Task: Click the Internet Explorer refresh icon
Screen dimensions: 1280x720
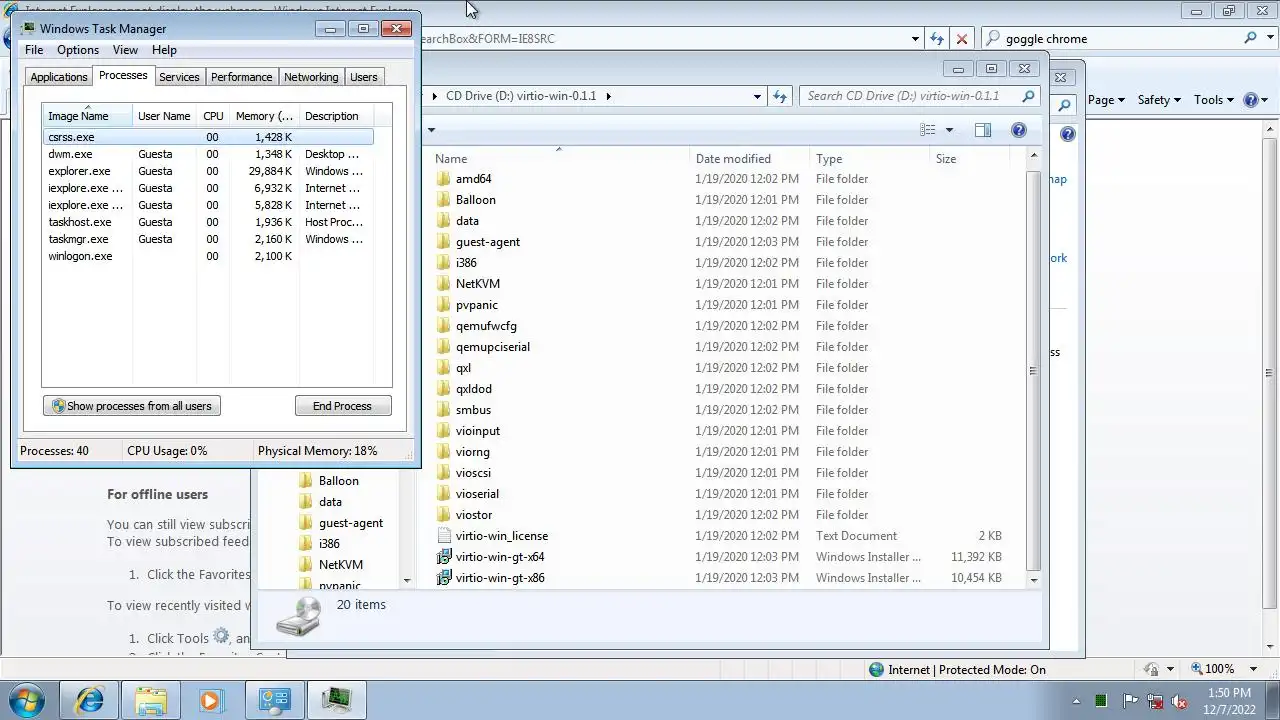Action: [x=937, y=39]
